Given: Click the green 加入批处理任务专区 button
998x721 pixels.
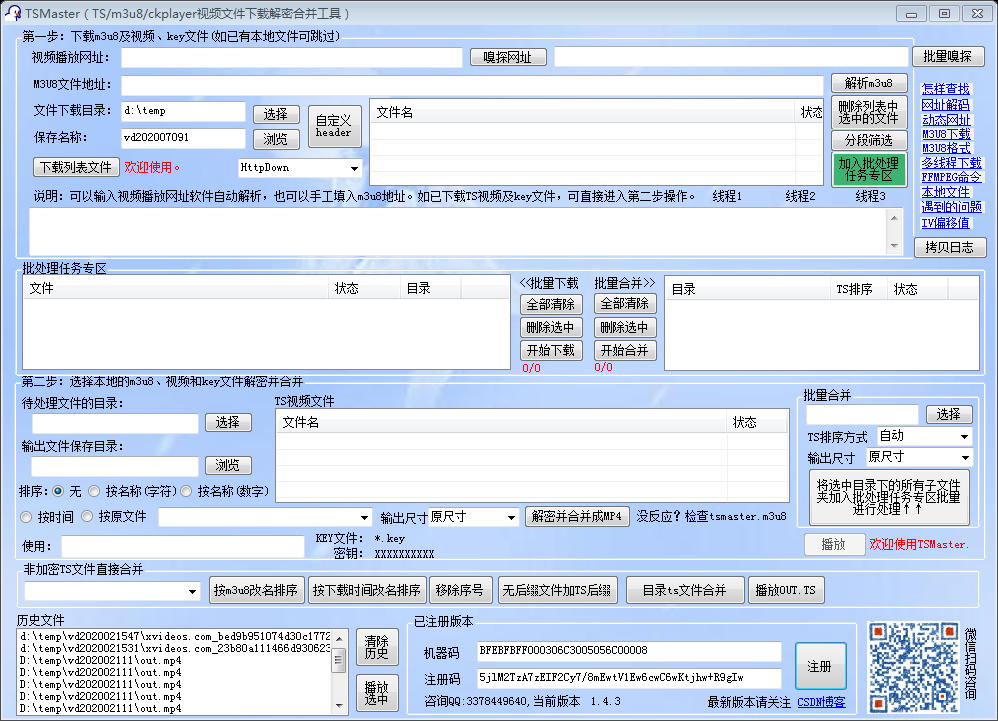Looking at the screenshot, I should (868, 169).
